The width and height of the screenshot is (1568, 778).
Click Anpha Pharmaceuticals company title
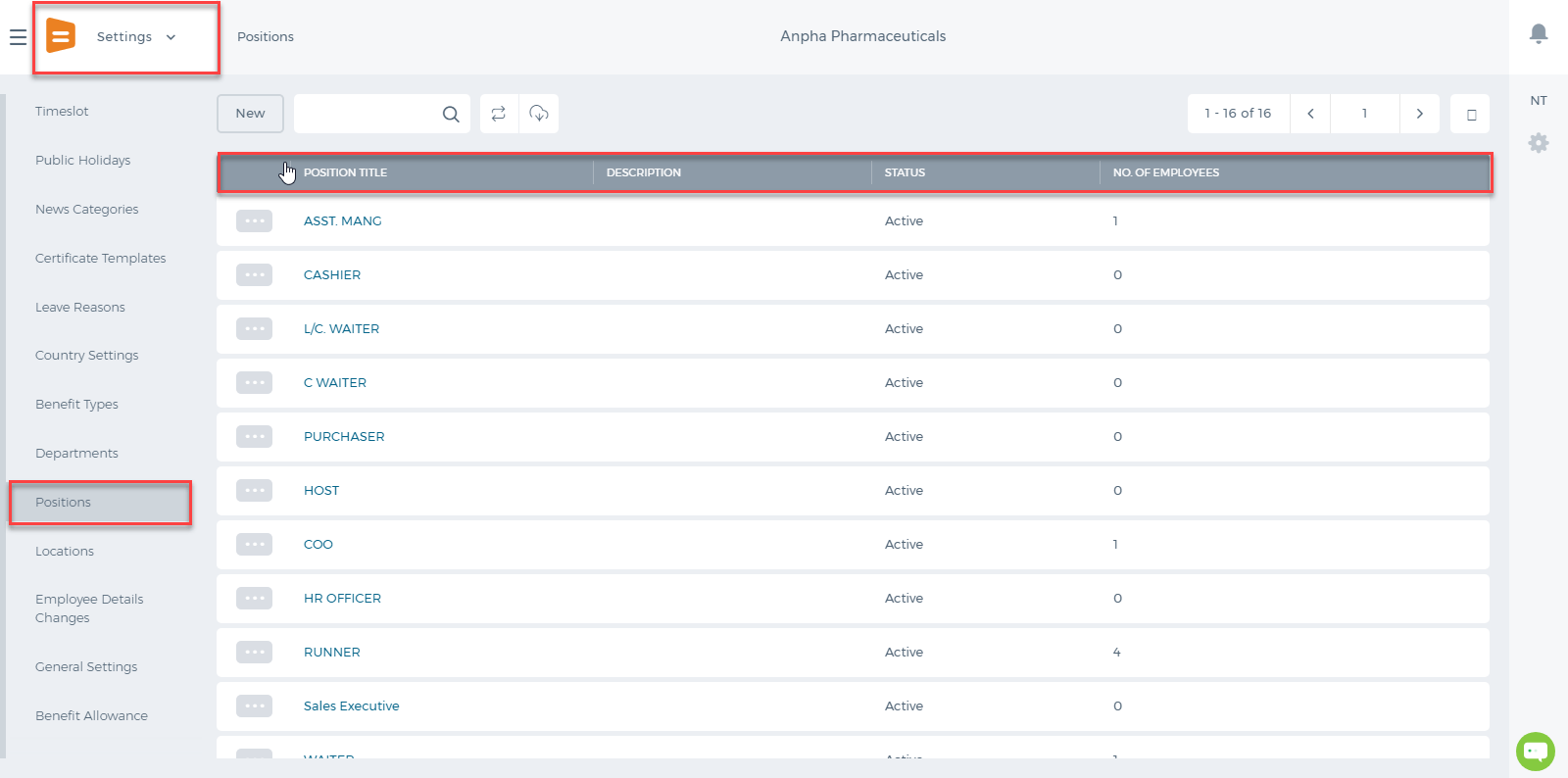863,36
